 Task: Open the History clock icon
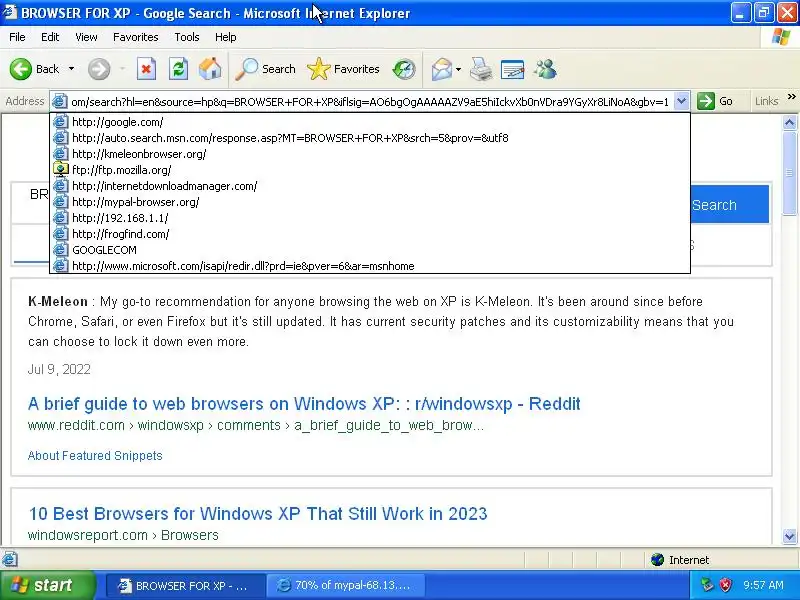click(404, 69)
